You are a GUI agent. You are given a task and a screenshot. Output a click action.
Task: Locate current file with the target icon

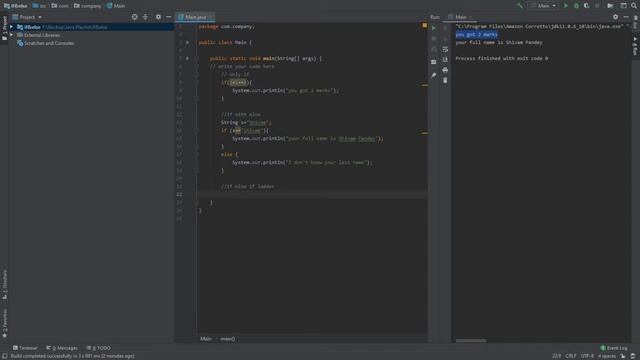pyautogui.click(x=135, y=17)
